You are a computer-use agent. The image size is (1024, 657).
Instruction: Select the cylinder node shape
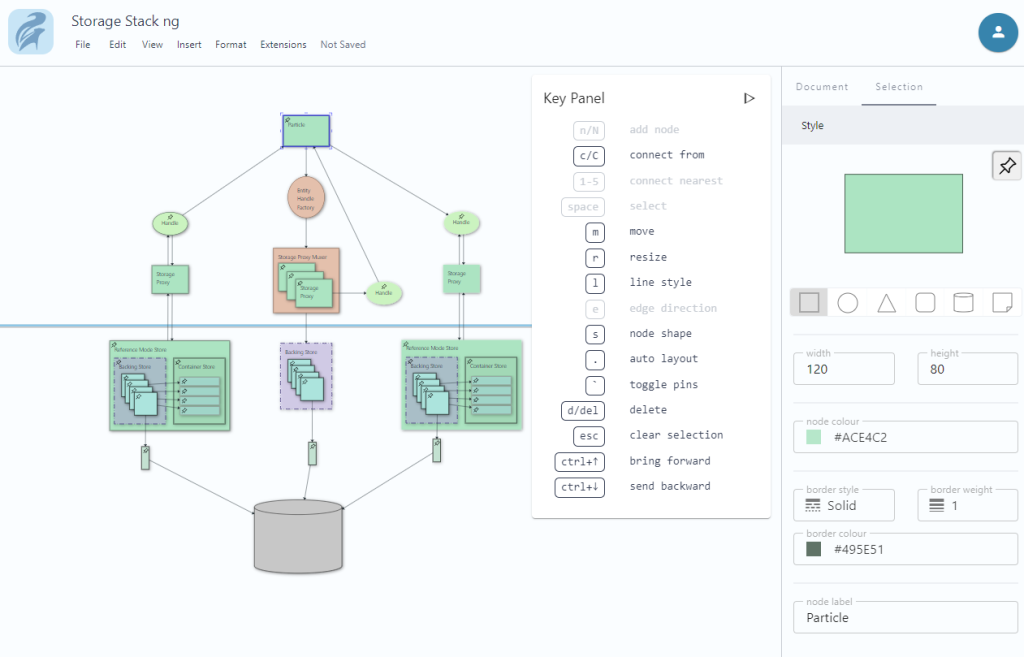coord(963,302)
